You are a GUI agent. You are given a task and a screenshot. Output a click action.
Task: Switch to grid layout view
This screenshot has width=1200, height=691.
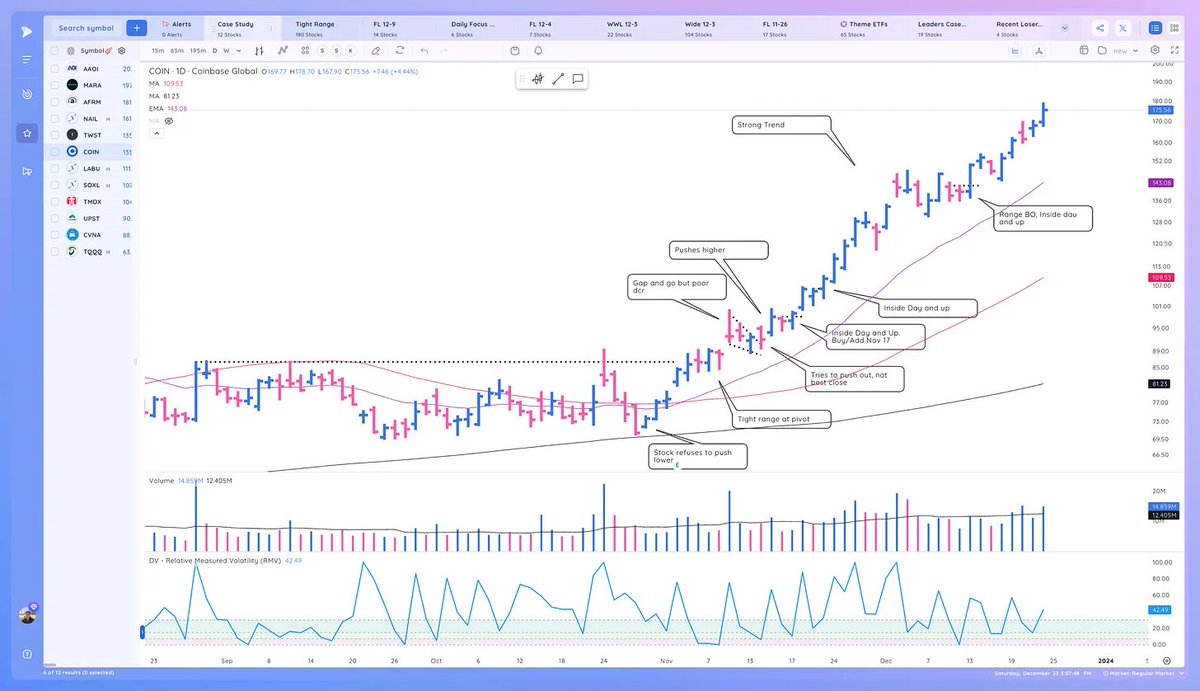click(1174, 28)
